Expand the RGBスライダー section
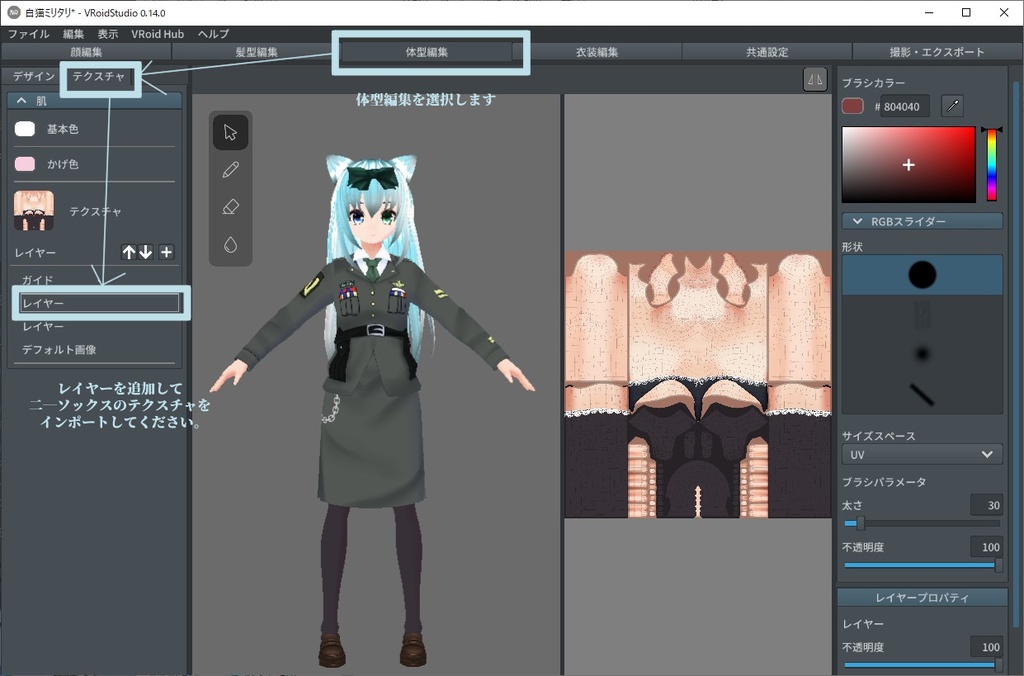Screen dimensions: 1024x676 tap(921, 220)
